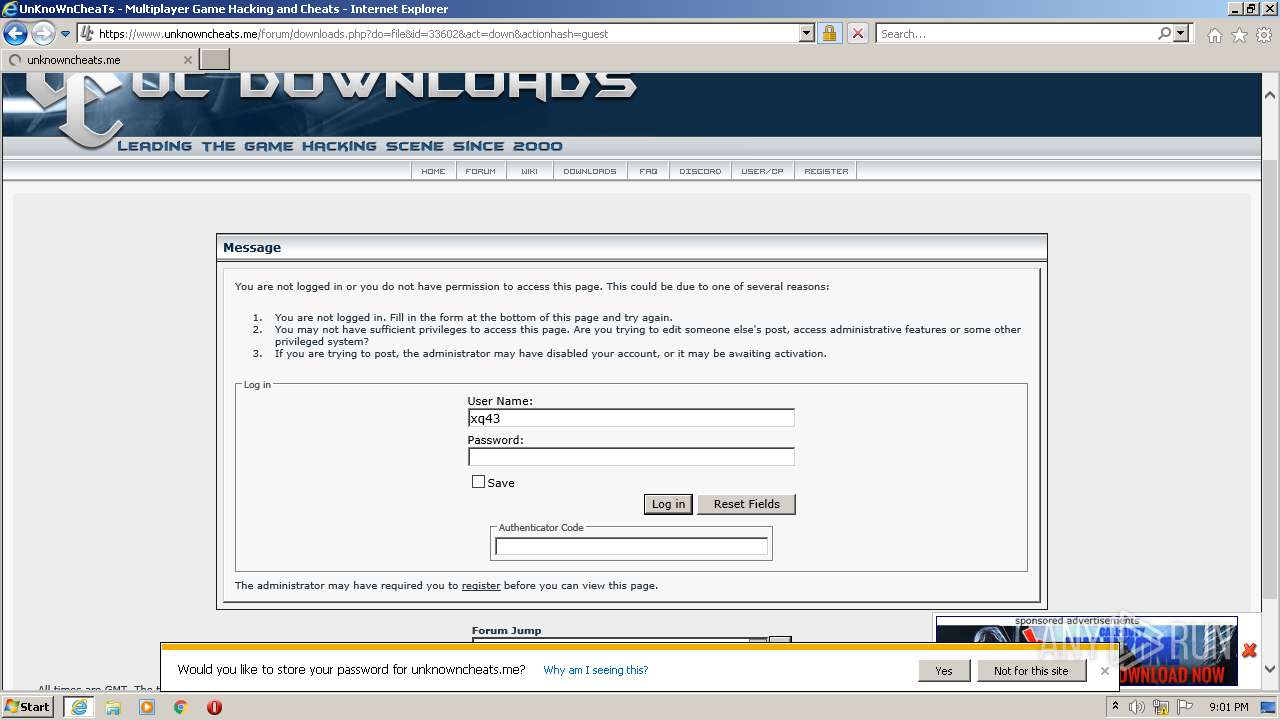Open recent pages dropdown next to Forward button

(x=66, y=33)
